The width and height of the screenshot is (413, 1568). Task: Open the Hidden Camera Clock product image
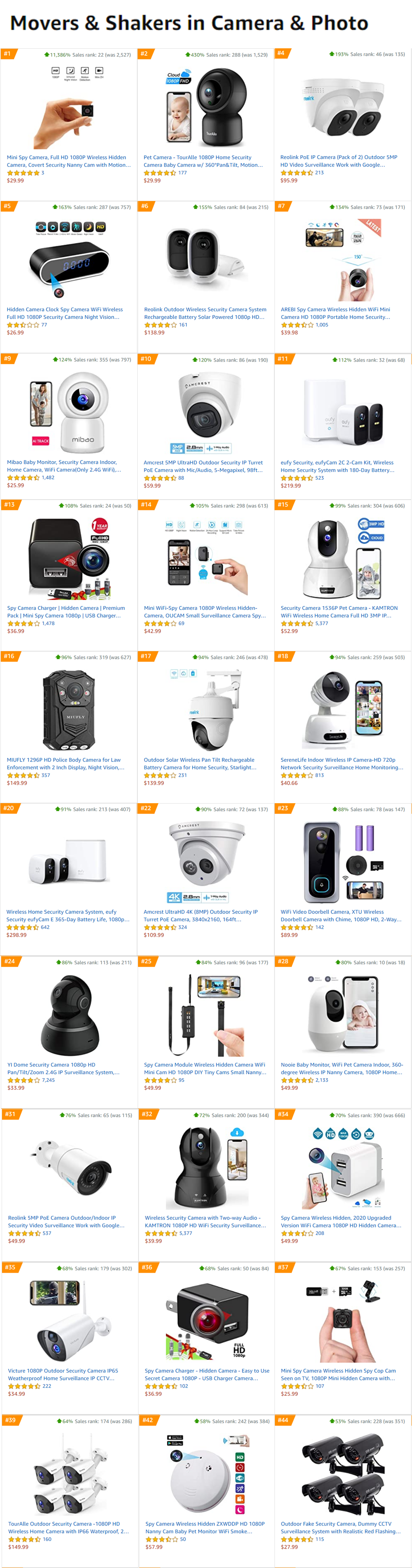click(68, 260)
